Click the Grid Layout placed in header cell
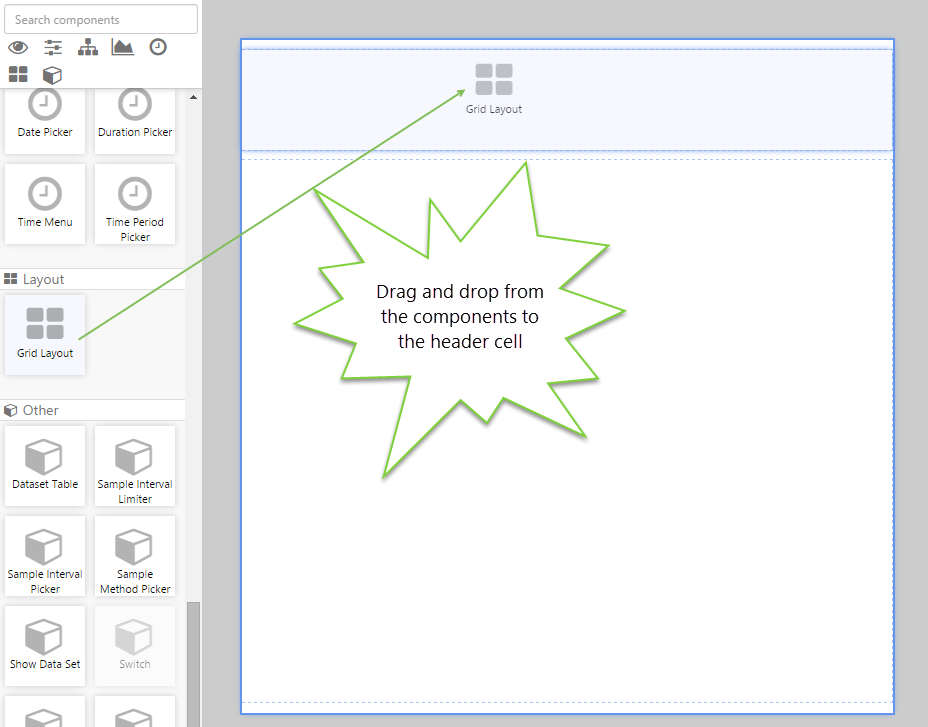928x727 pixels. point(494,88)
